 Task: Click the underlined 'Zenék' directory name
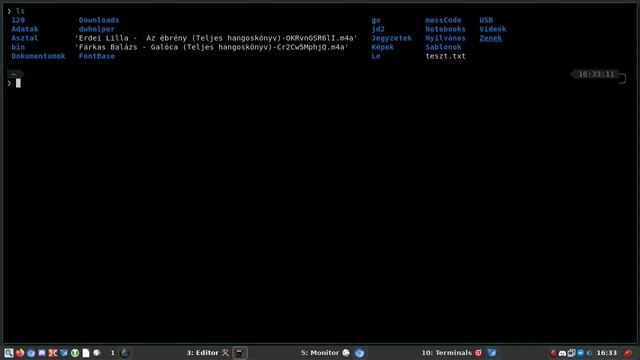pyautogui.click(x=491, y=38)
